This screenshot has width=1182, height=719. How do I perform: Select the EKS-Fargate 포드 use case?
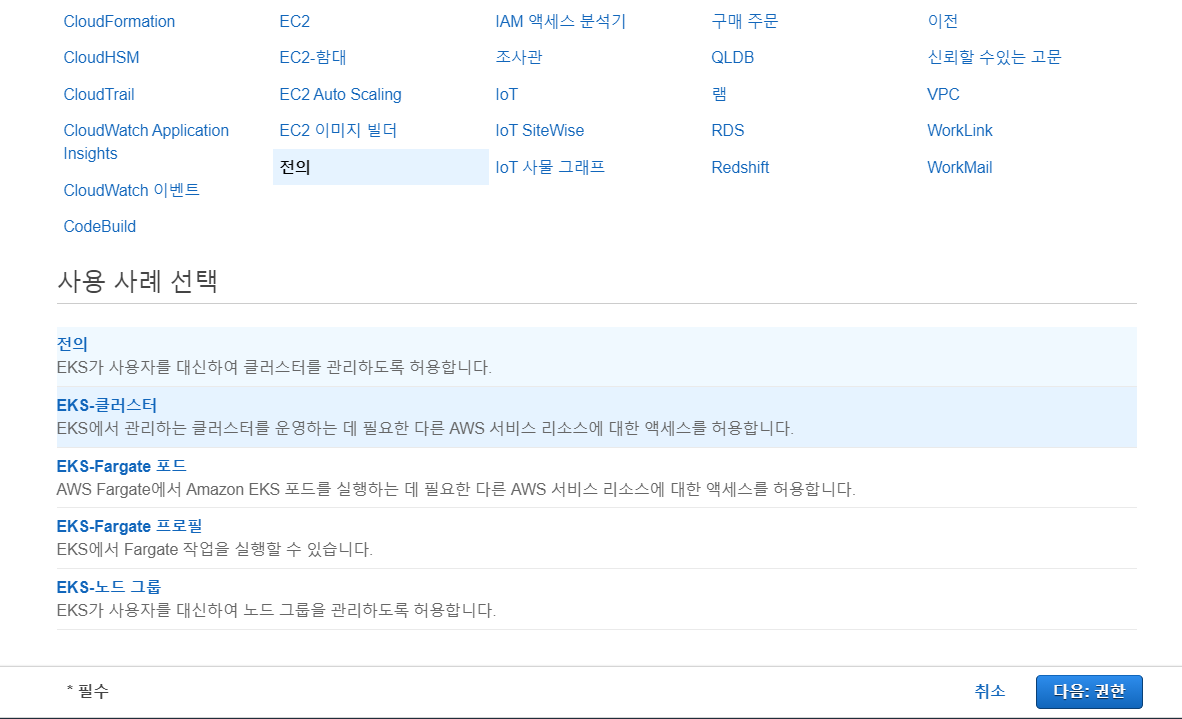(596, 478)
